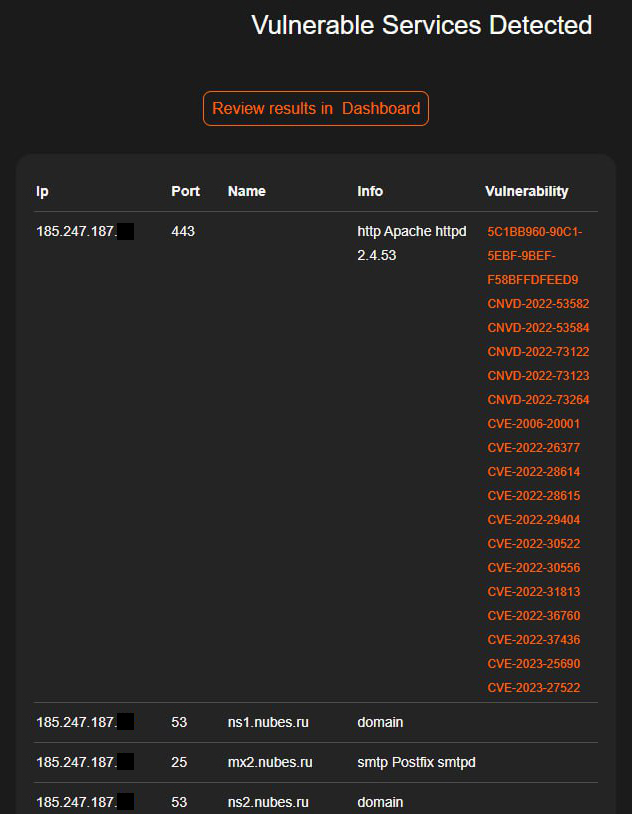
Task: Open the CVE-2022-28614 vulnerability link
Action: pyautogui.click(x=534, y=472)
